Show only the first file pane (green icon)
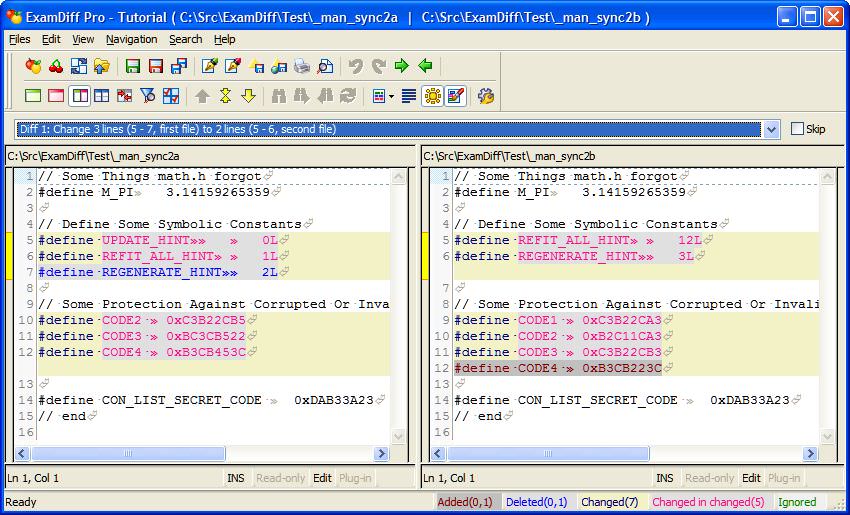This screenshot has width=850, height=515. pyautogui.click(x=33, y=96)
